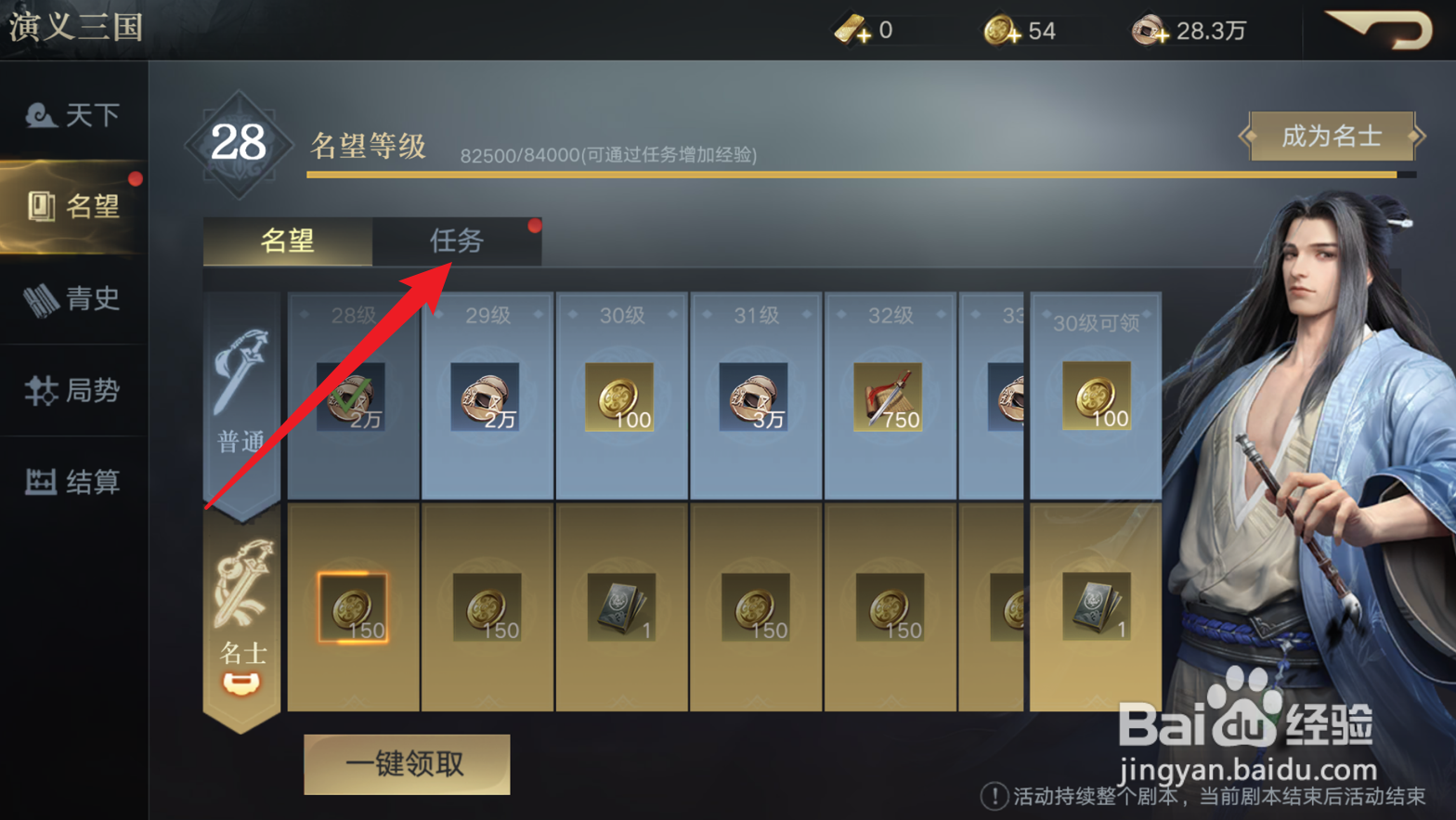Open the 局势 sidebar section
Viewport: 1456px width, 820px height.
coord(74,390)
